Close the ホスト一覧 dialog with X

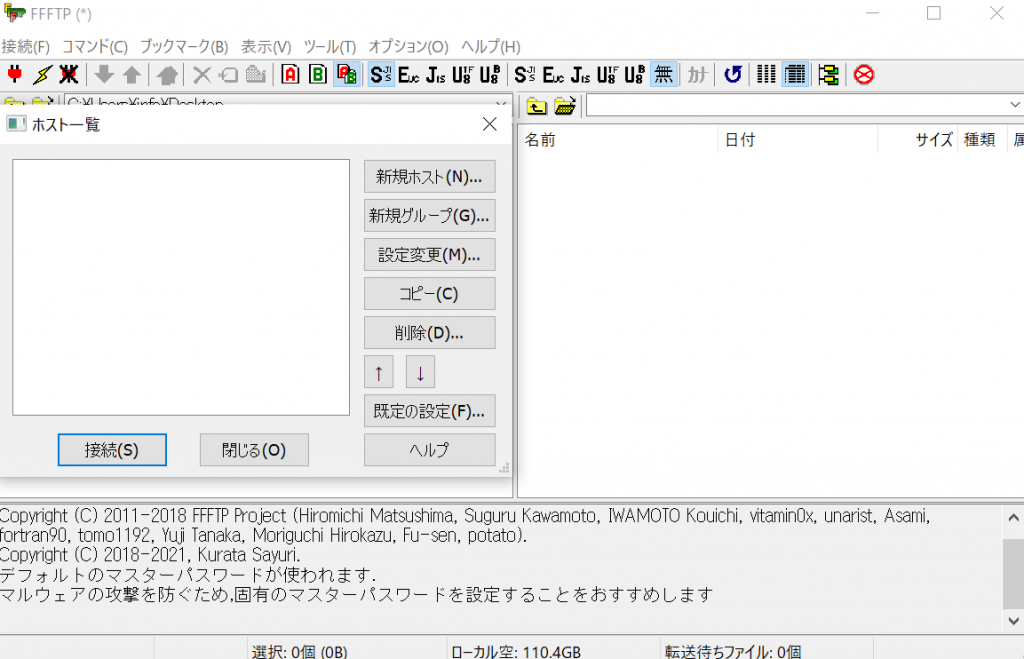tap(490, 124)
